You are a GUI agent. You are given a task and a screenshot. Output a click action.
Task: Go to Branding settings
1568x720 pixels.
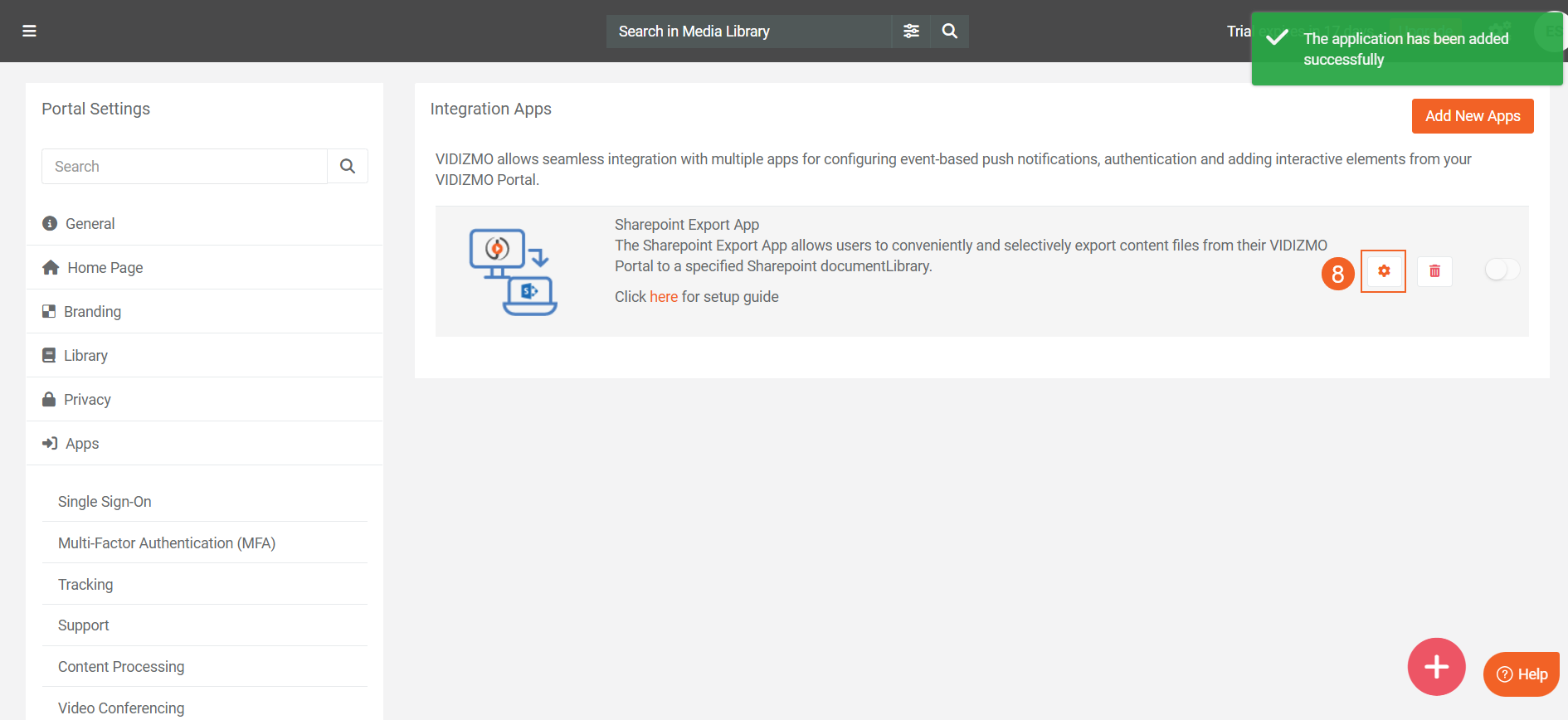(x=92, y=312)
